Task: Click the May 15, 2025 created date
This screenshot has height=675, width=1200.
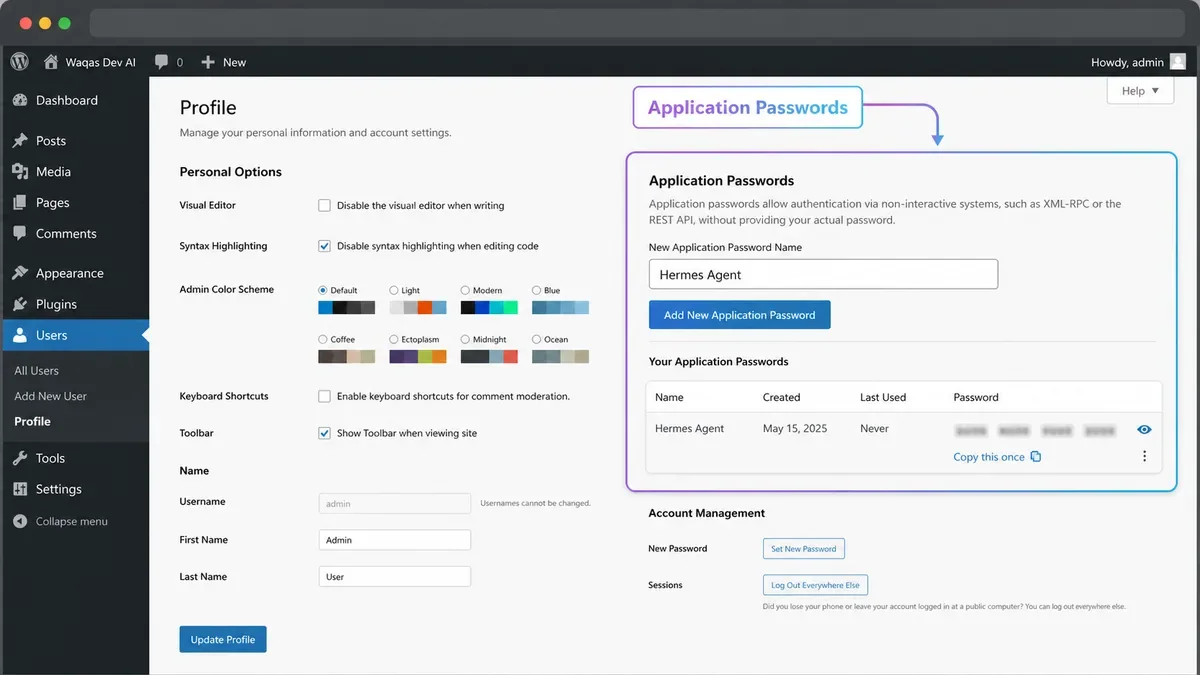Action: 795,428
